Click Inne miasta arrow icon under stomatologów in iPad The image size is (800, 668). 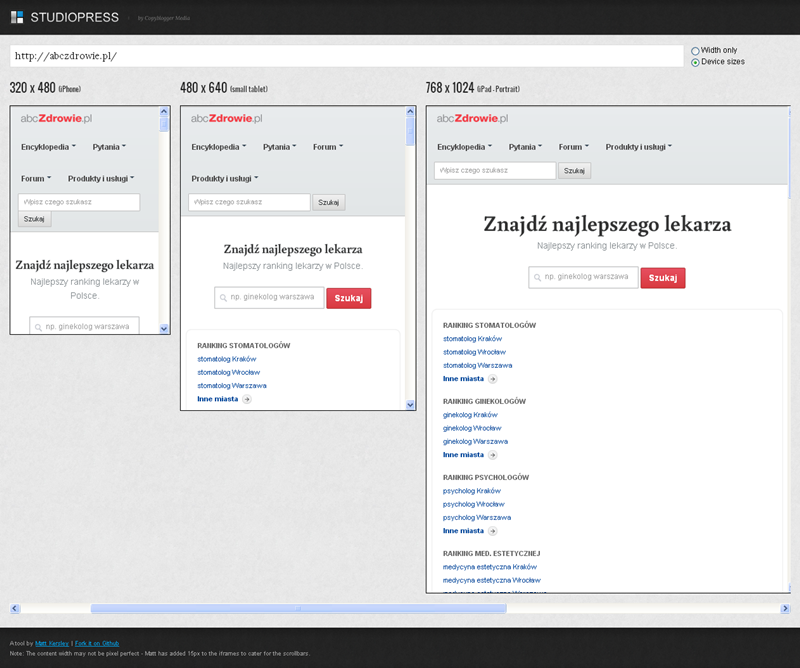pos(493,379)
